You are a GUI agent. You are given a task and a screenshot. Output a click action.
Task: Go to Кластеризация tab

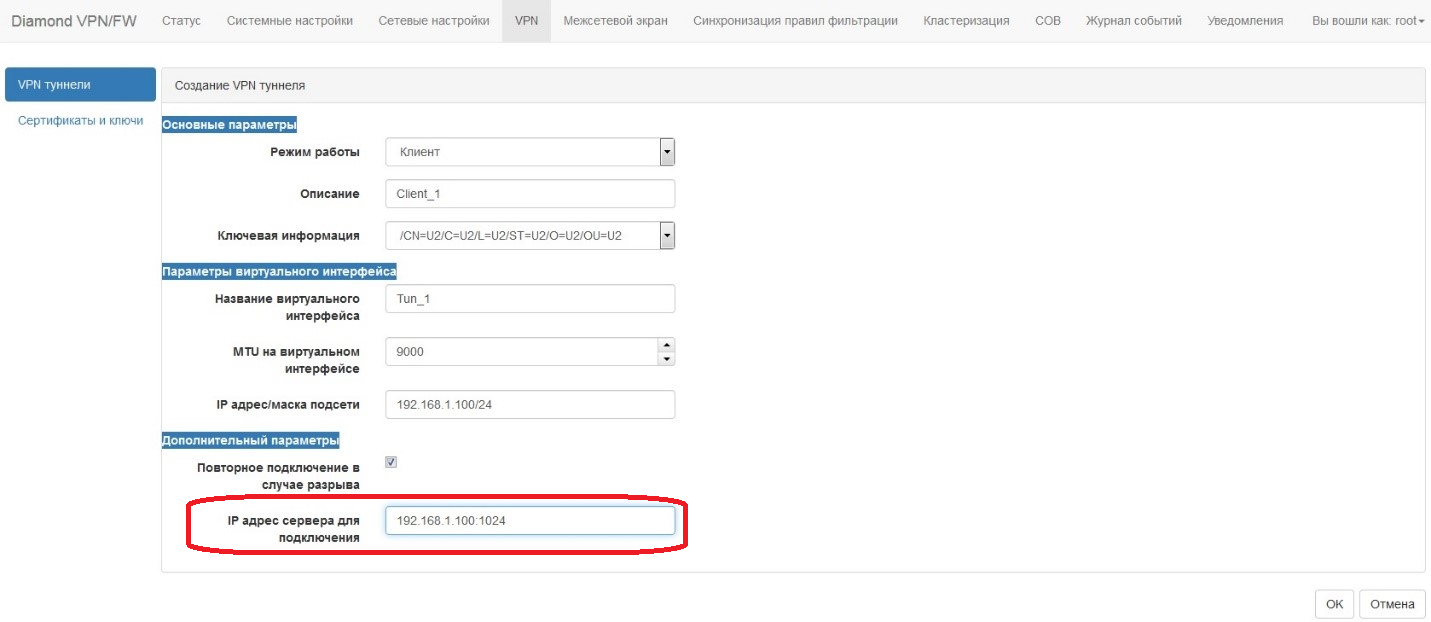point(966,21)
